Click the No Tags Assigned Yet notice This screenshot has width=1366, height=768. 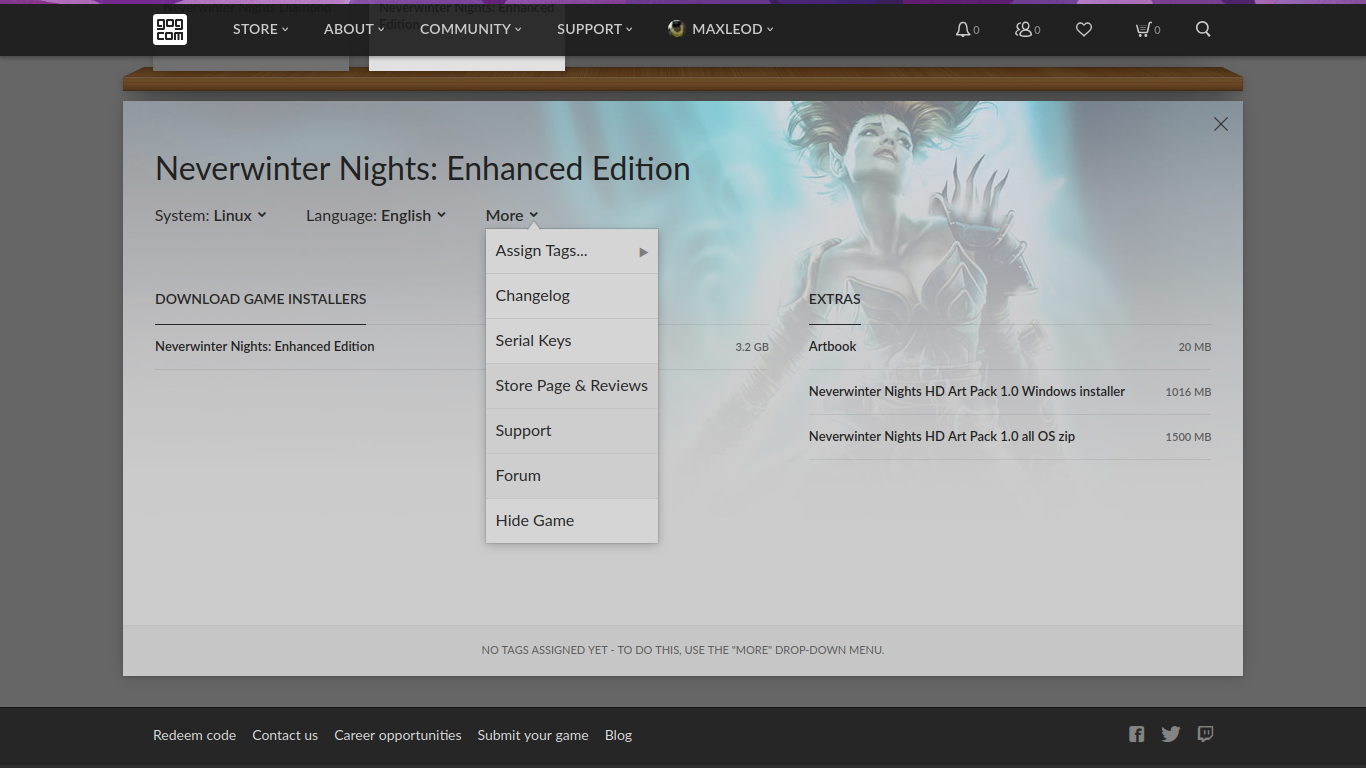point(683,650)
